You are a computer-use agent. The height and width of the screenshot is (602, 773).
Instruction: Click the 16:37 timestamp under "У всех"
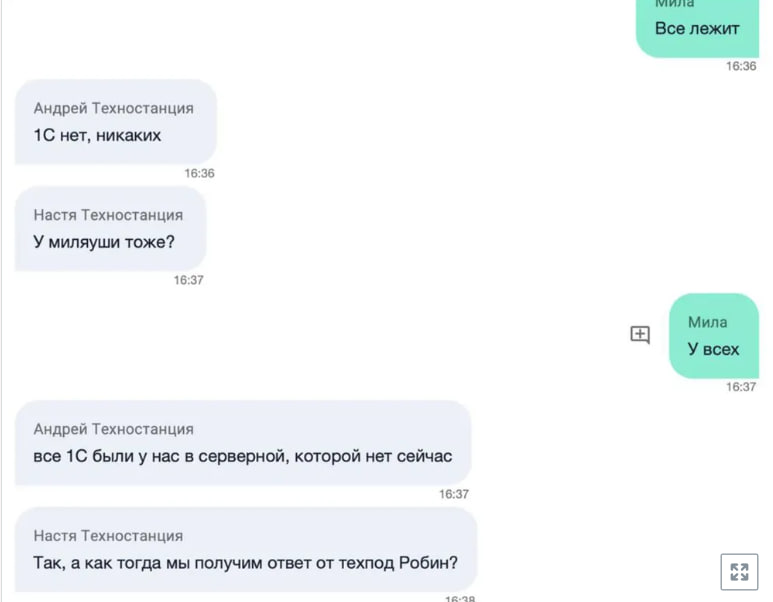tap(740, 387)
